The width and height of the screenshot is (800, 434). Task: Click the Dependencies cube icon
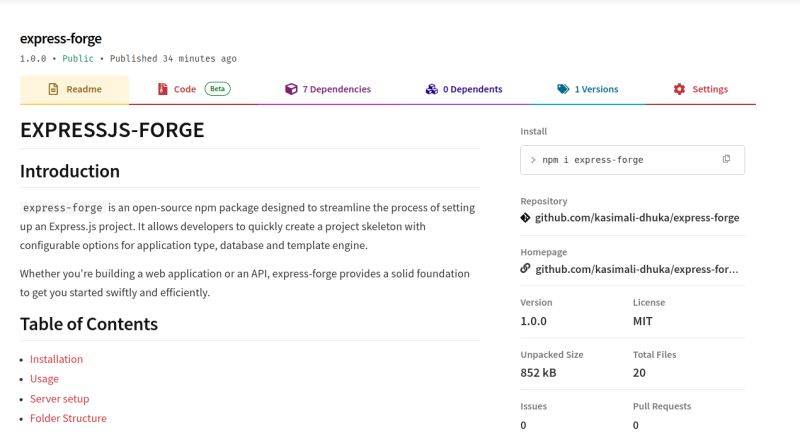(291, 89)
